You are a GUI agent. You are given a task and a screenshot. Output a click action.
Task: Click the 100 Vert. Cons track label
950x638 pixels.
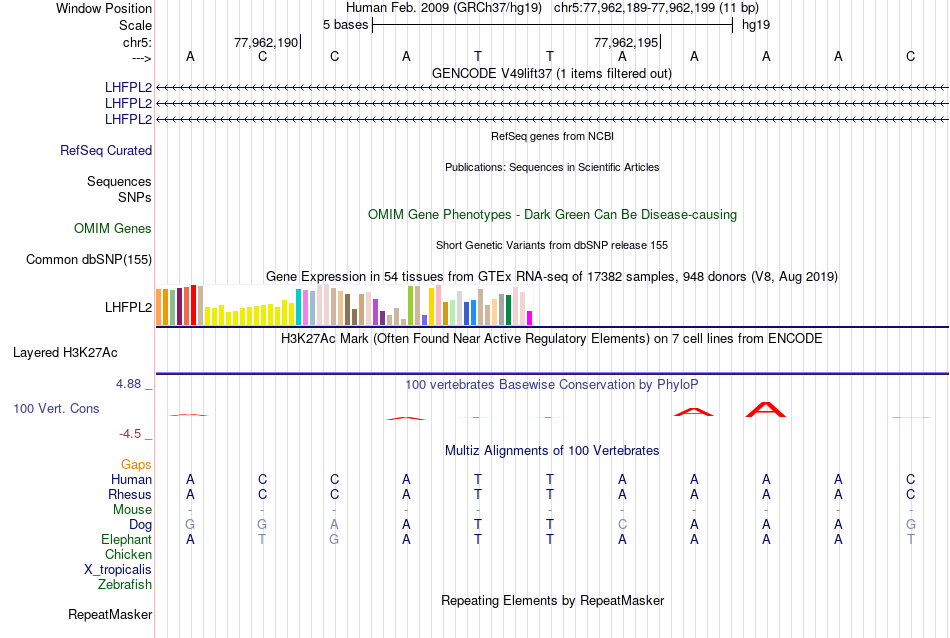[x=56, y=408]
